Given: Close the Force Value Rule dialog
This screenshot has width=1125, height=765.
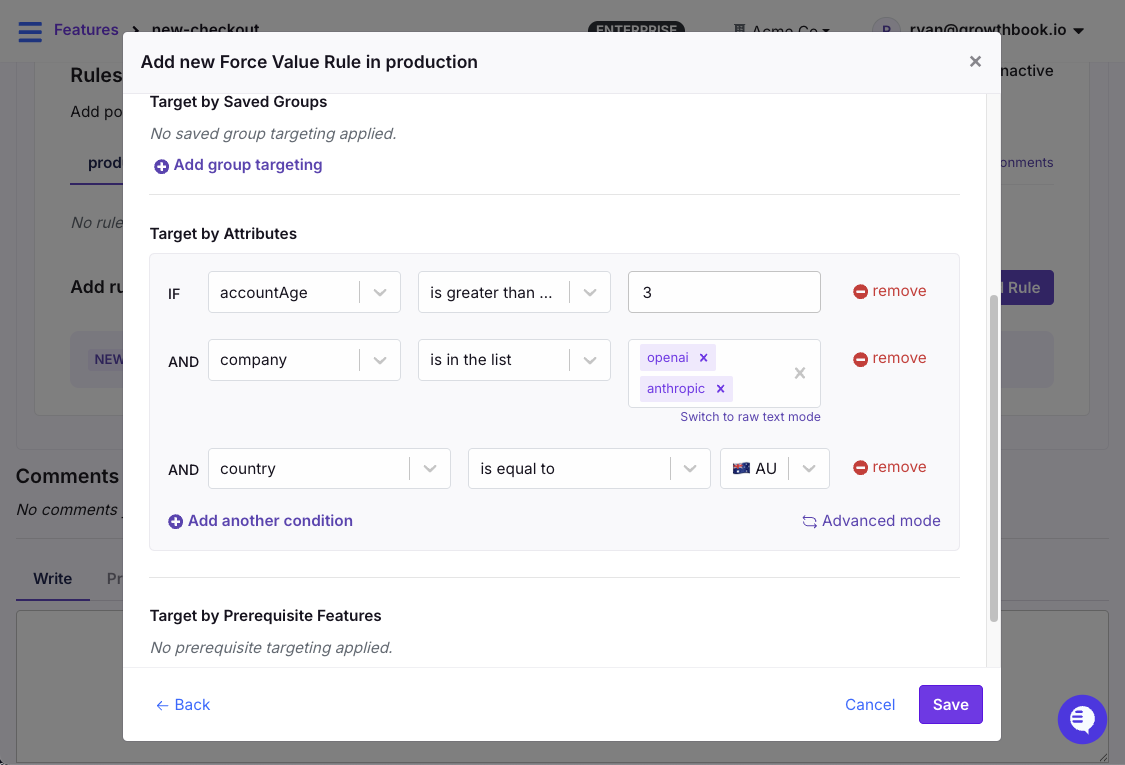Looking at the screenshot, I should 975,62.
